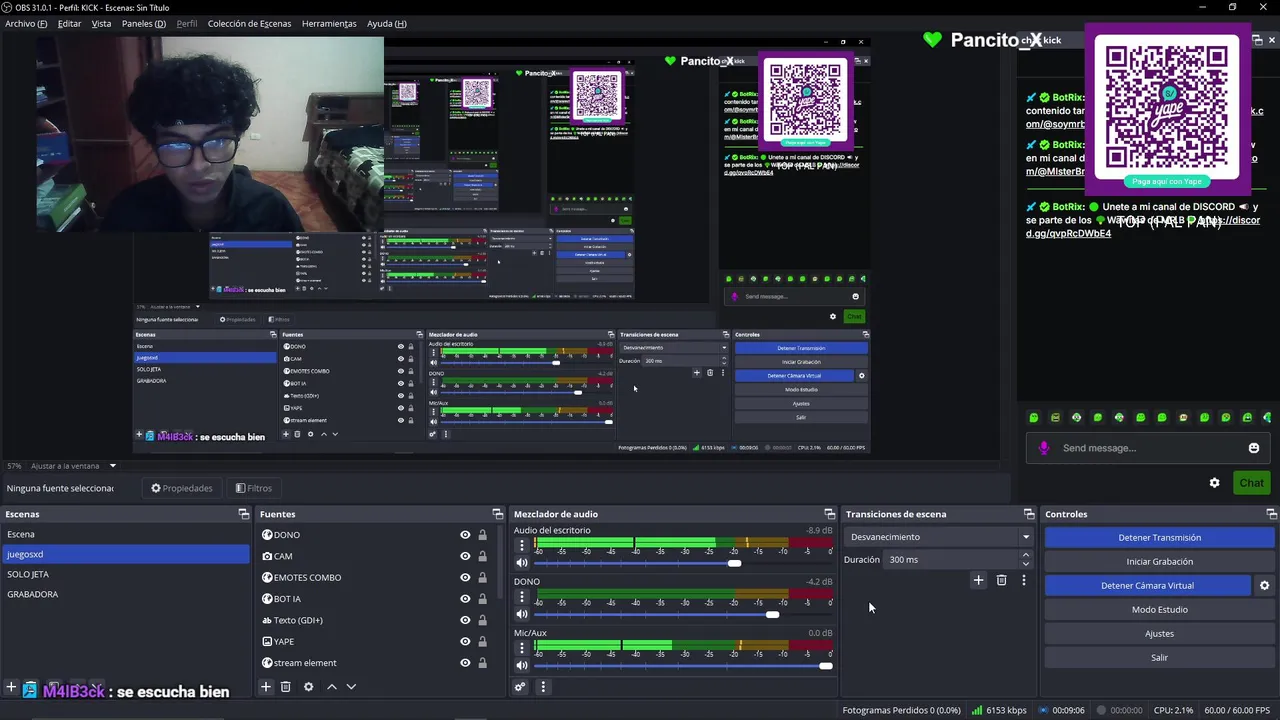Click Detener Transmisión button
This screenshot has height=720, width=1280.
1159,537
